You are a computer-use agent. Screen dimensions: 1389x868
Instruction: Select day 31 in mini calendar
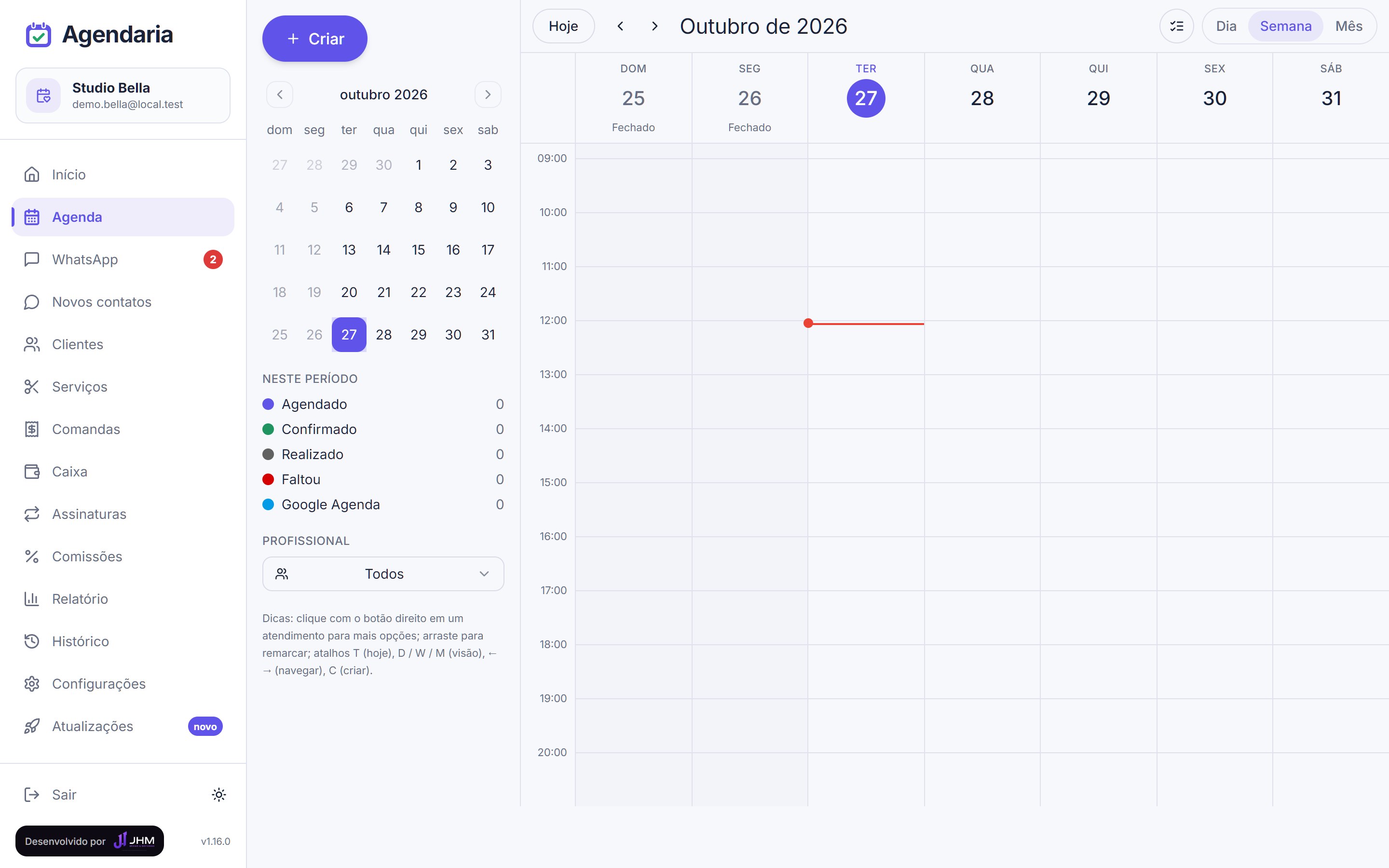(x=488, y=335)
